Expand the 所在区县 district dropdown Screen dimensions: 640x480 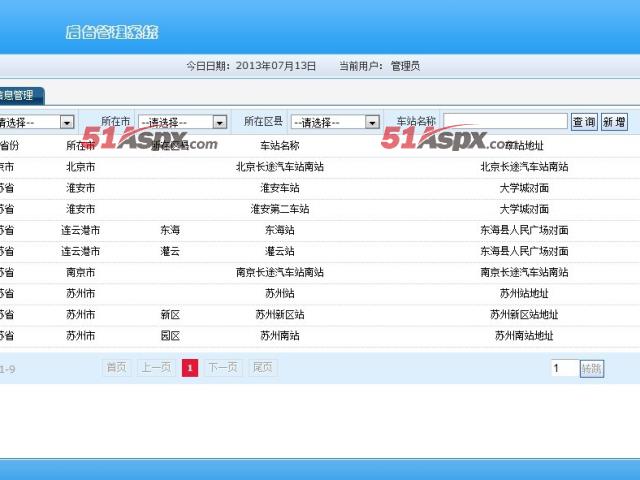tap(335, 122)
